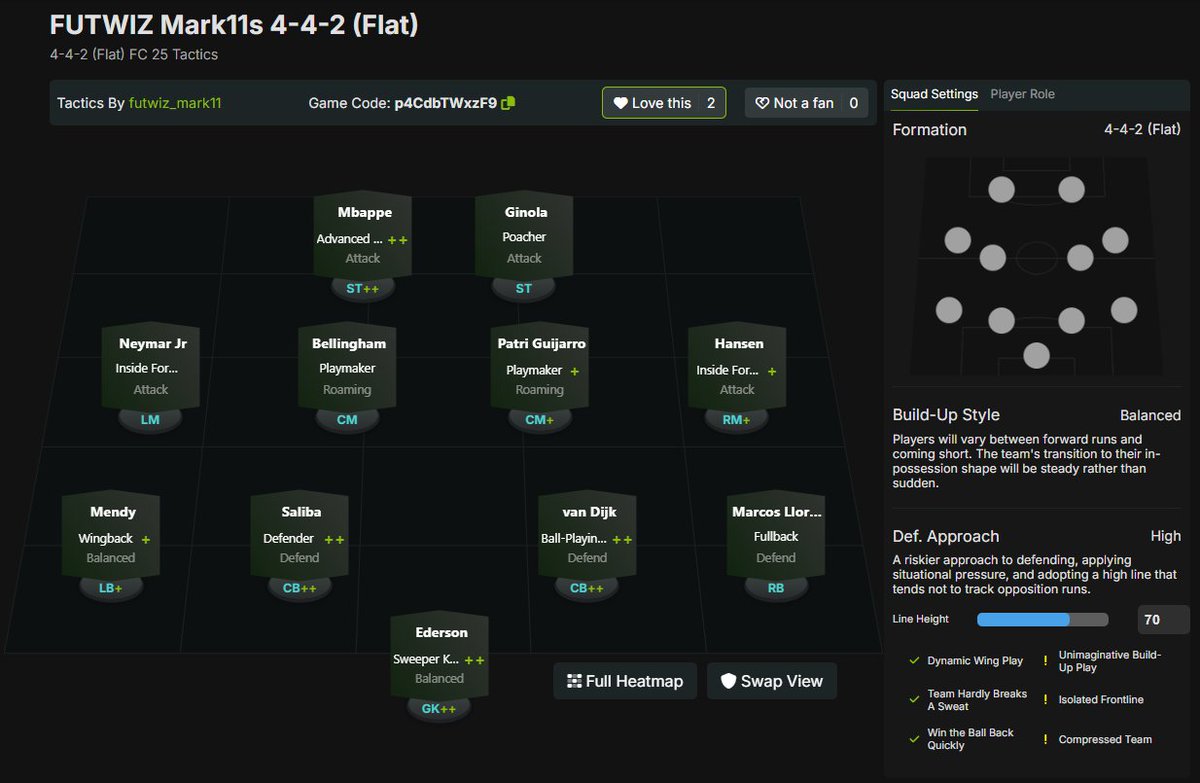Click van Dijk's Ball-Playing ++ rating

(x=622, y=540)
